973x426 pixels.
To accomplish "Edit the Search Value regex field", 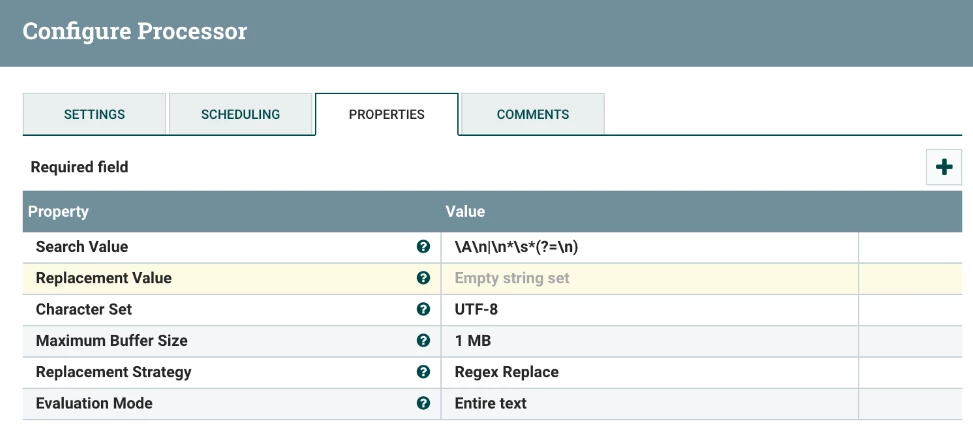I will tap(650, 247).
